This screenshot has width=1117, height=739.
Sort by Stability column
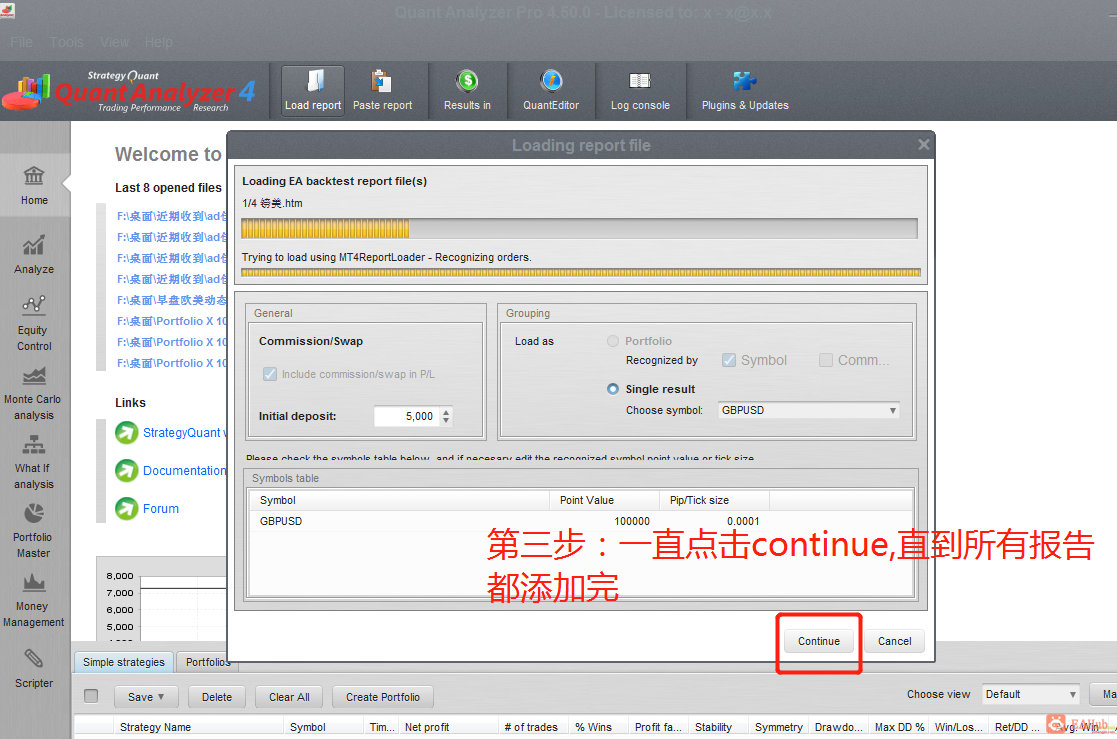coord(717,727)
